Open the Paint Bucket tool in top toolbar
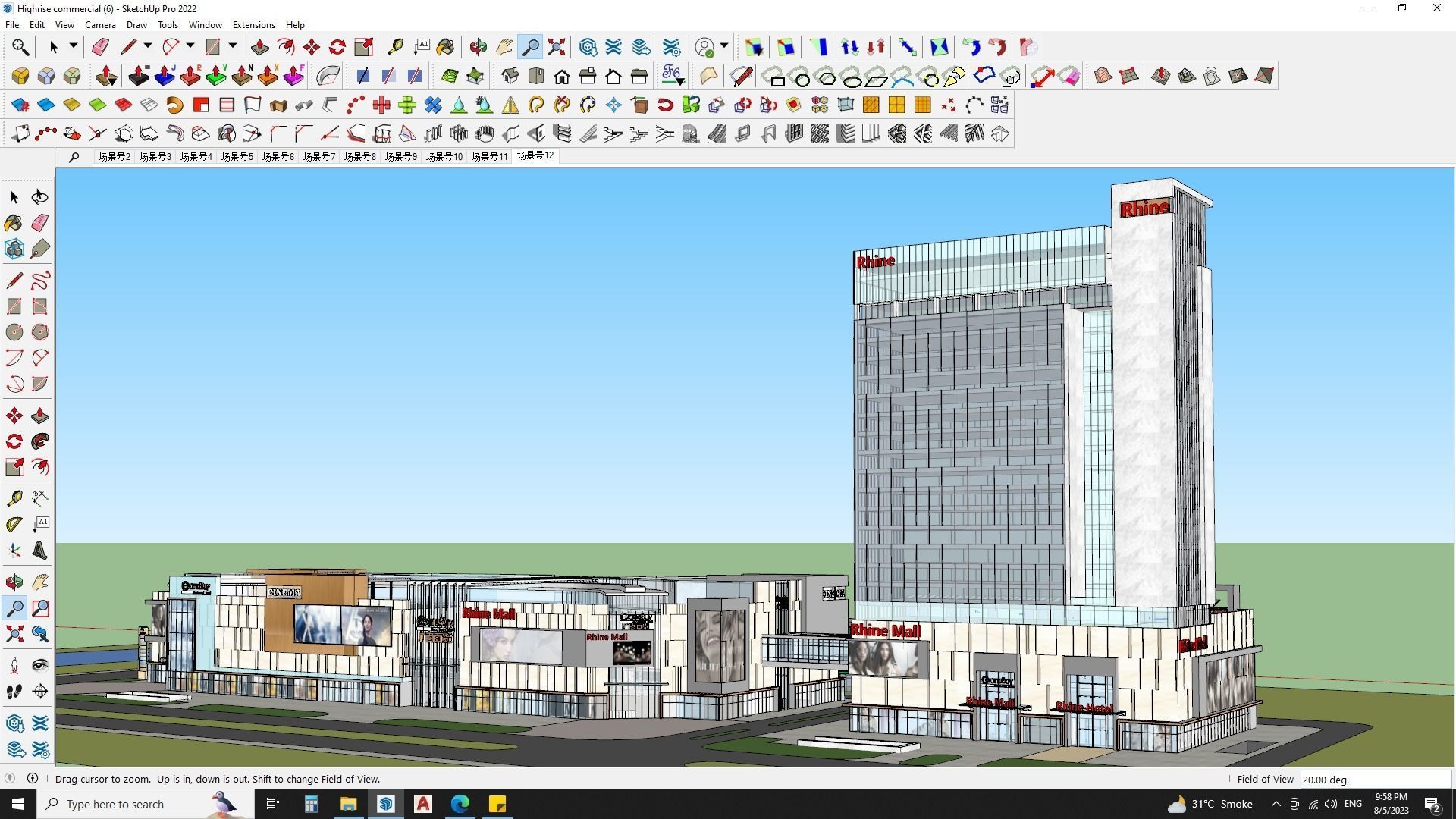Image resolution: width=1456 pixels, height=819 pixels. click(446, 47)
